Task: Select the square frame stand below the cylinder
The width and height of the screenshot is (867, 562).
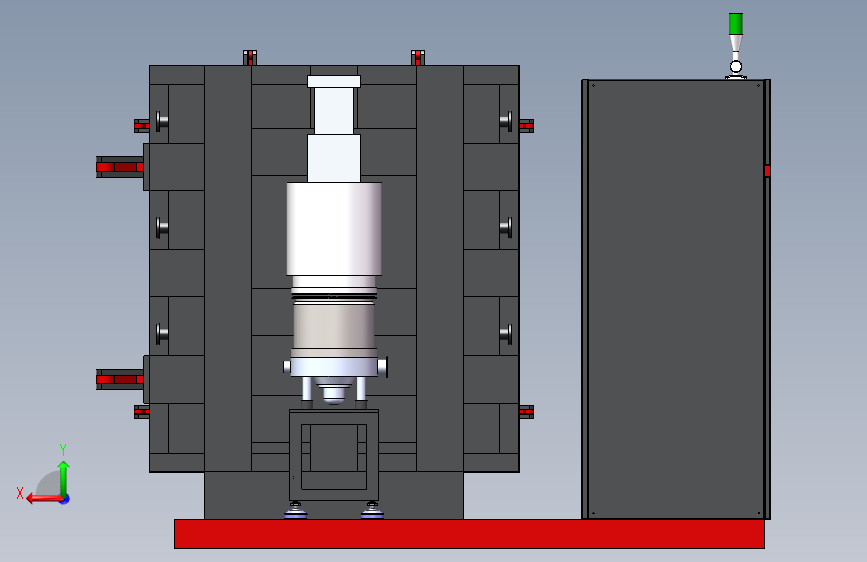Action: tap(334, 455)
